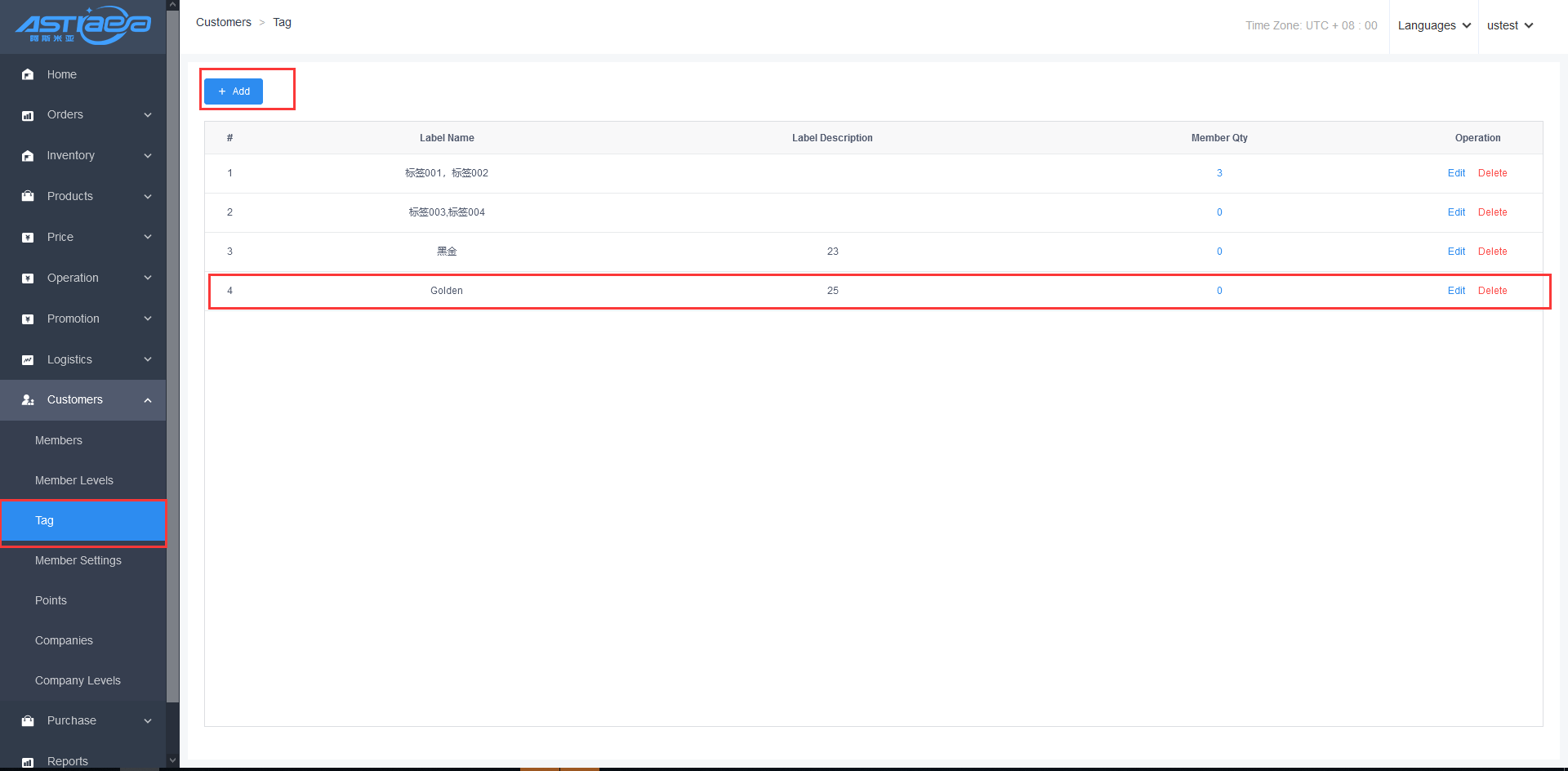Click the Home icon in sidebar
The height and width of the screenshot is (771, 1568).
pos(28,74)
